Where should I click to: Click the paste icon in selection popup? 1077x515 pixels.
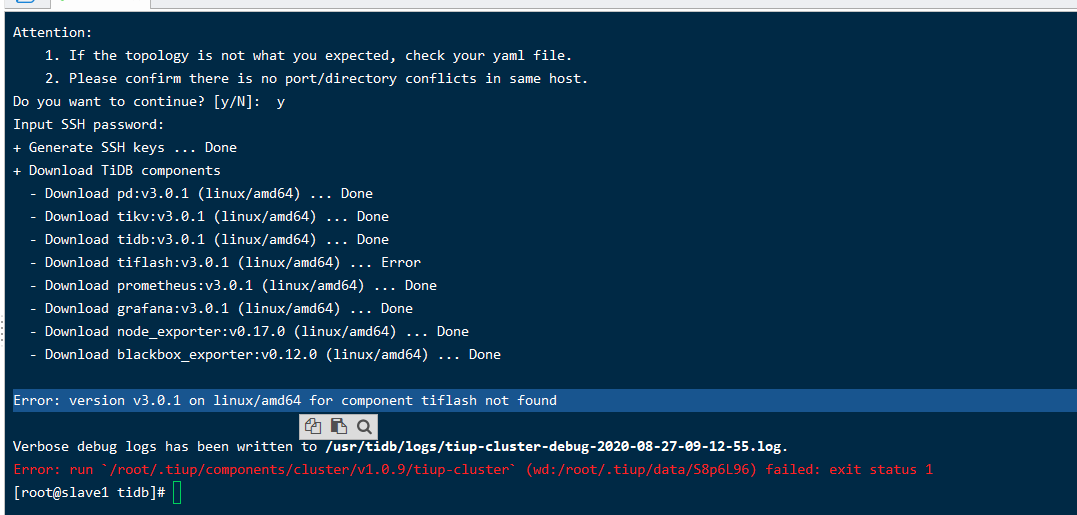pyautogui.click(x=338, y=425)
